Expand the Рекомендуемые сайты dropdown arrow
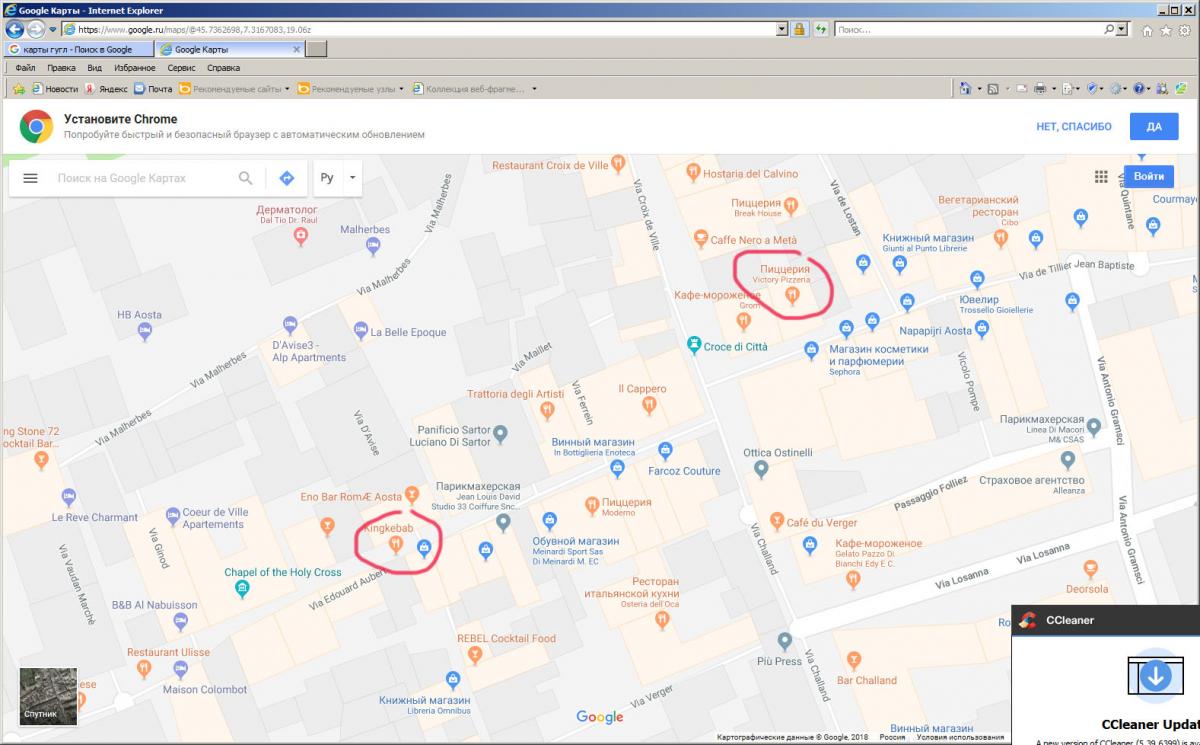This screenshot has width=1200, height=745. [x=288, y=88]
